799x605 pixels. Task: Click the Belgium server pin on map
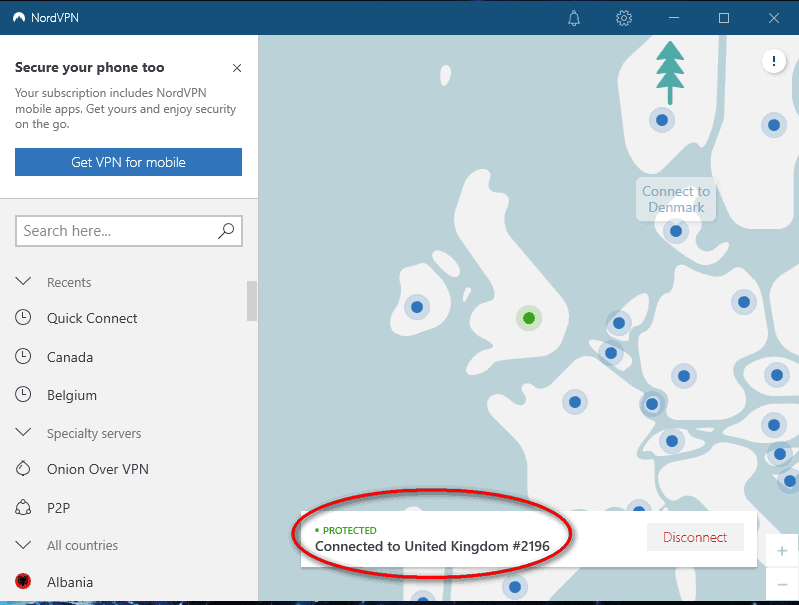pyautogui.click(x=611, y=353)
